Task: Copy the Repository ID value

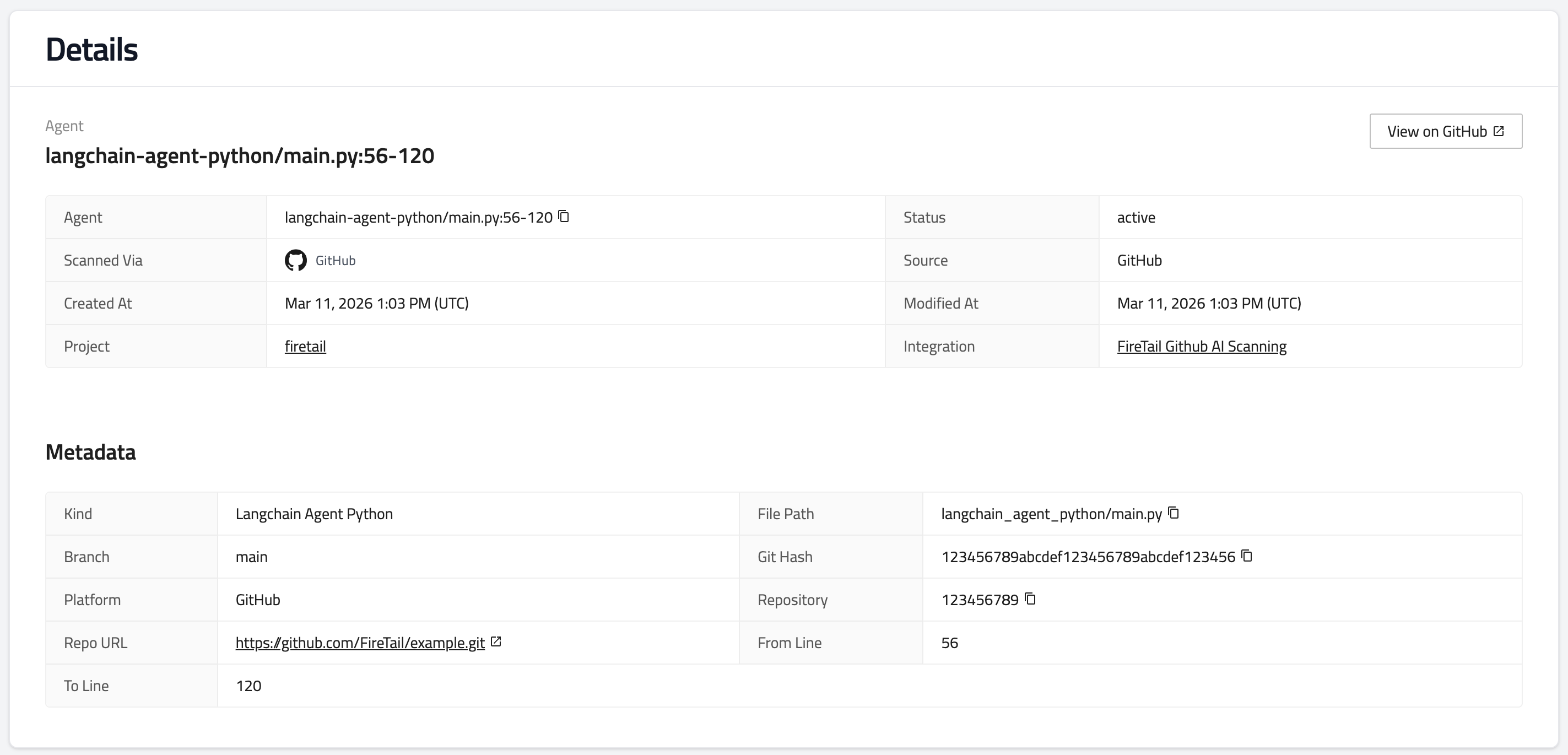Action: coord(1030,599)
